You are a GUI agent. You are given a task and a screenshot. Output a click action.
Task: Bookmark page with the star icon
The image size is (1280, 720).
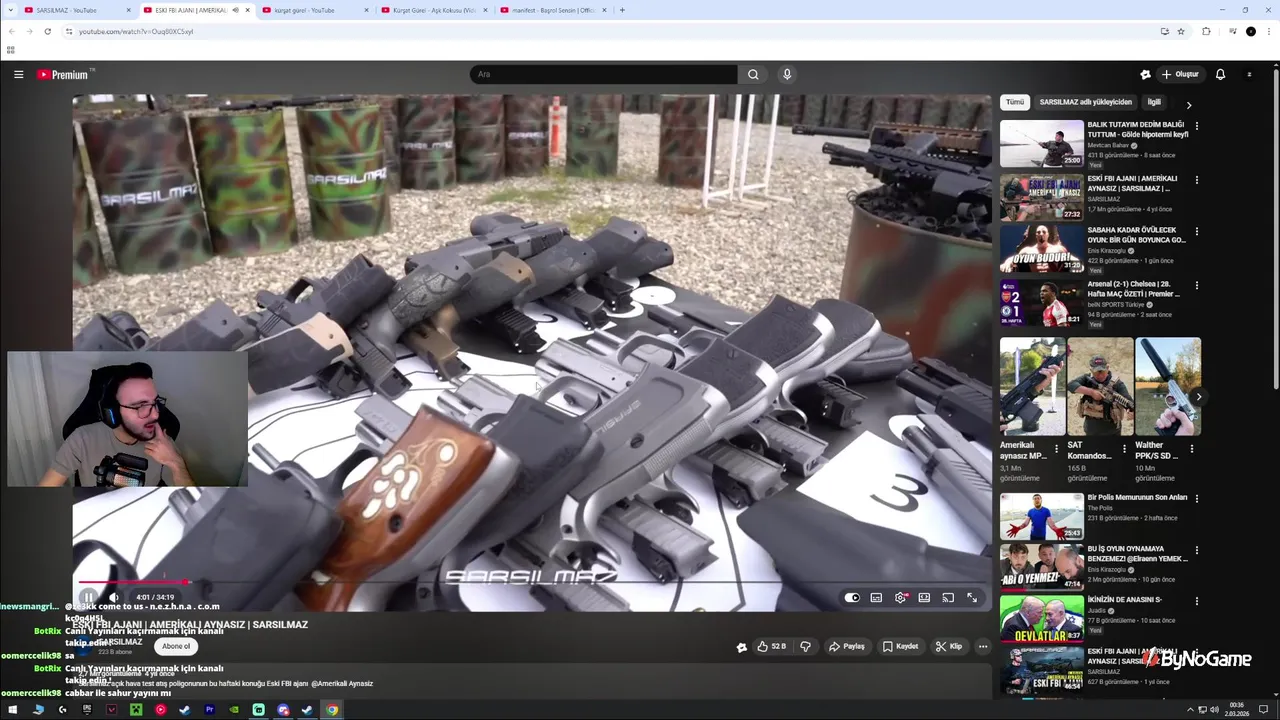point(1181,31)
